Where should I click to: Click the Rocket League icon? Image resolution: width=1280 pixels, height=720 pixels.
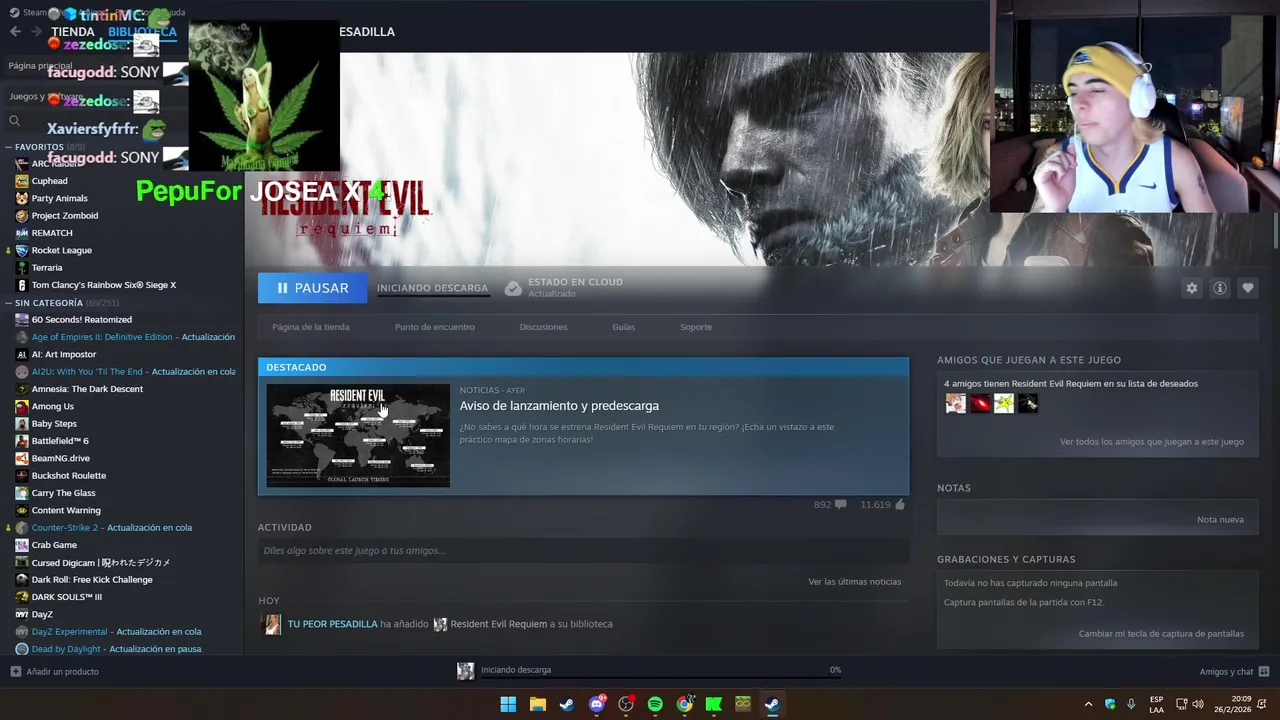click(22, 250)
